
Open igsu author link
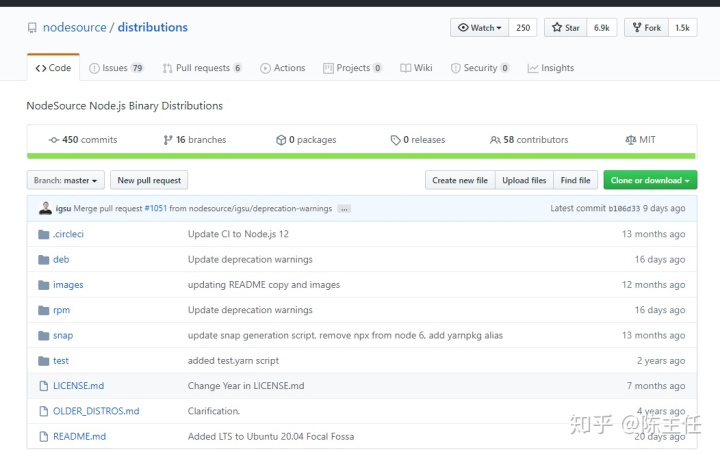(63, 208)
